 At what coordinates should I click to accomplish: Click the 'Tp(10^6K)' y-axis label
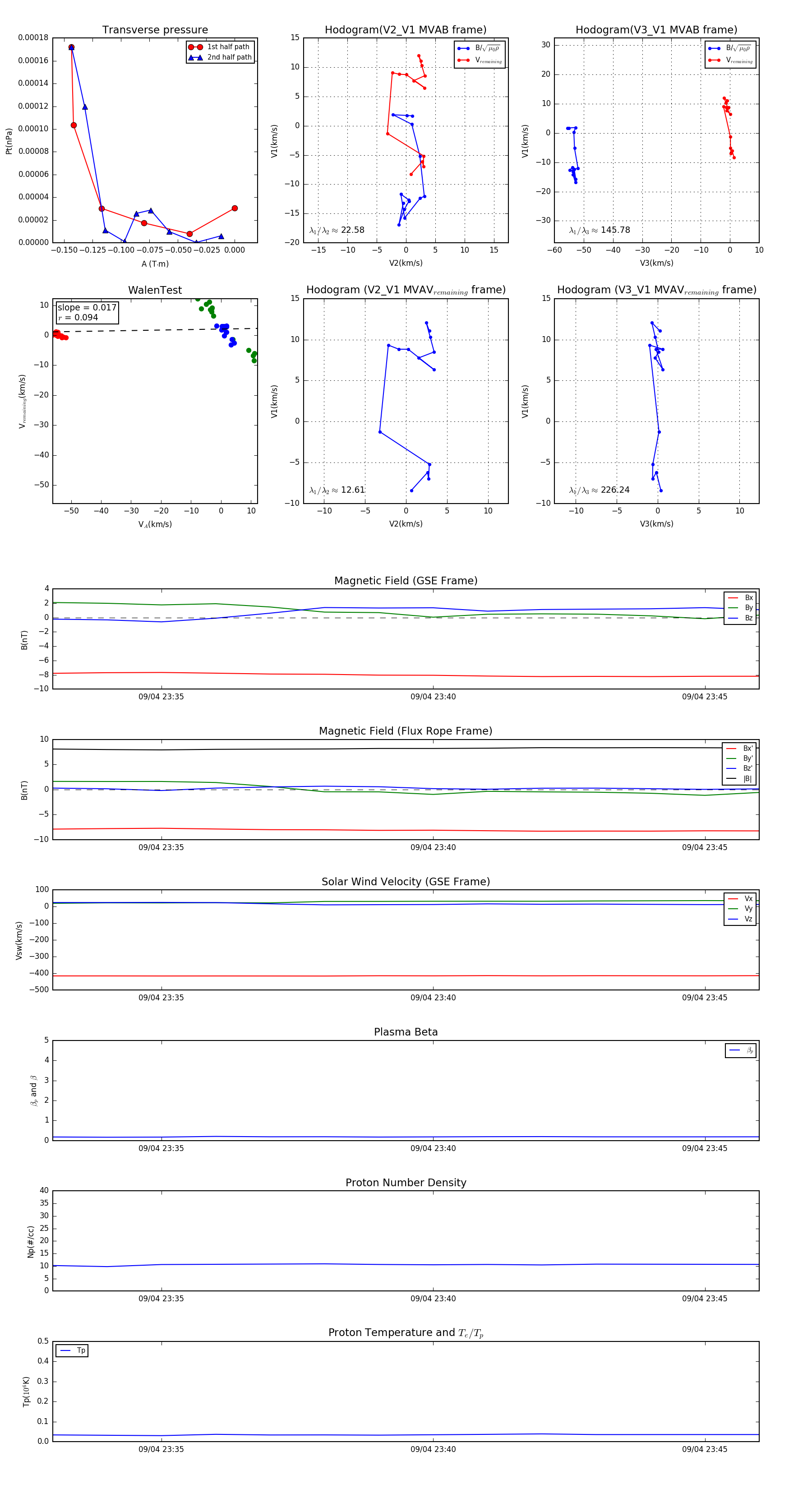pyautogui.click(x=26, y=1392)
